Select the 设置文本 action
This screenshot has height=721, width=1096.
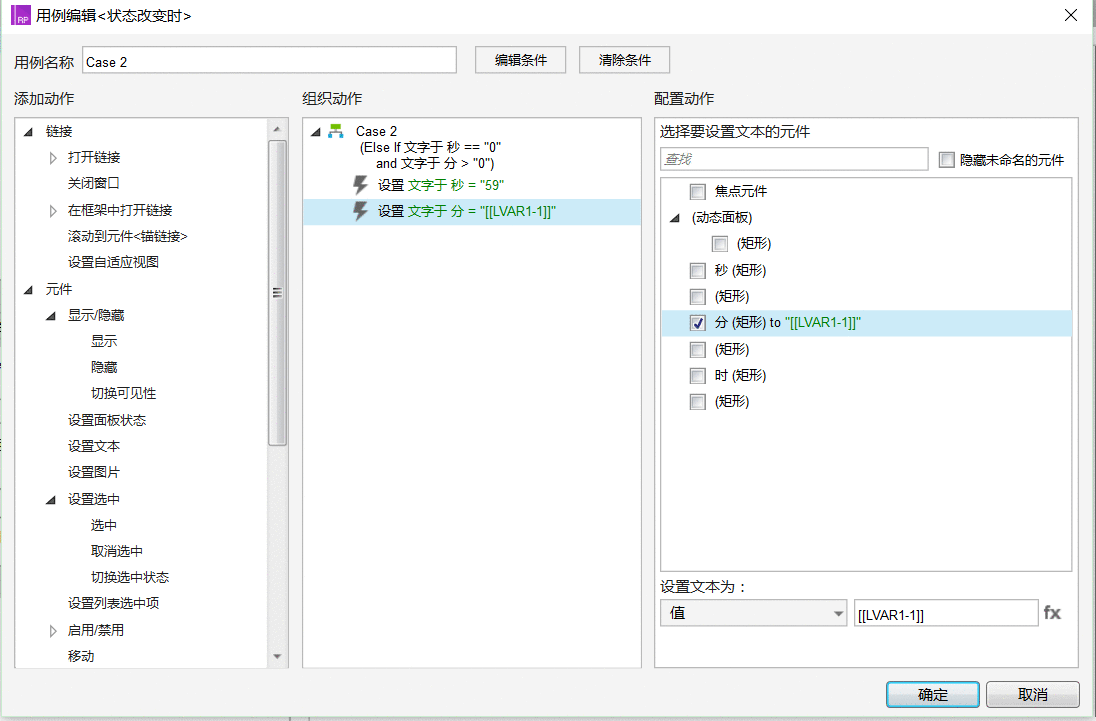click(x=94, y=446)
